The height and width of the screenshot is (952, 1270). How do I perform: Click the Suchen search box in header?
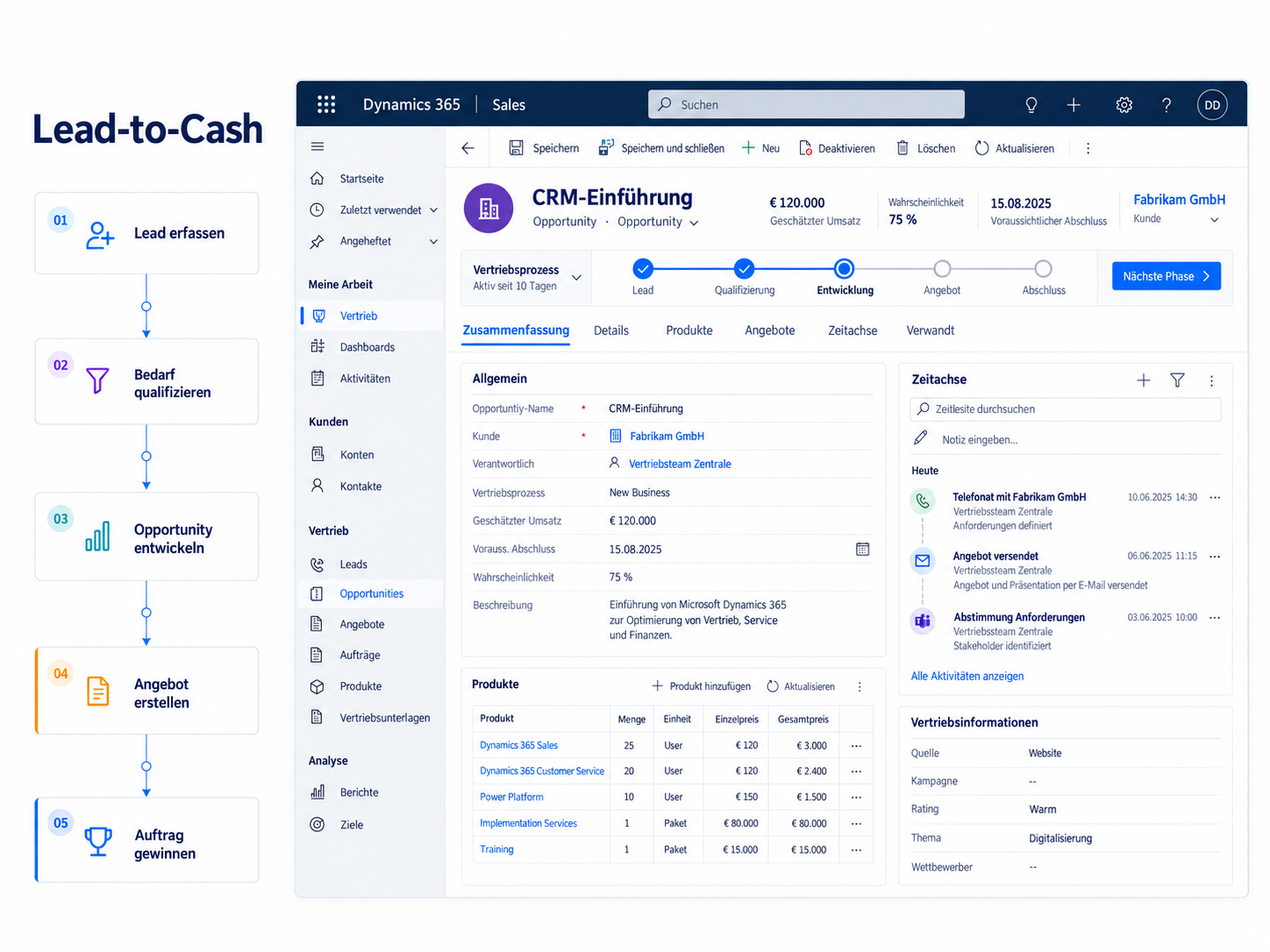coord(806,104)
